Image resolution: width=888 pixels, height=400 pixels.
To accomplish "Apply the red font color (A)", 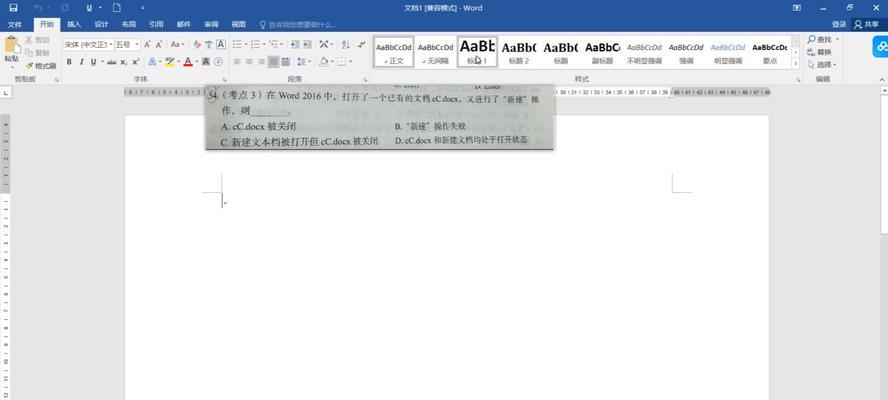I will (x=188, y=62).
